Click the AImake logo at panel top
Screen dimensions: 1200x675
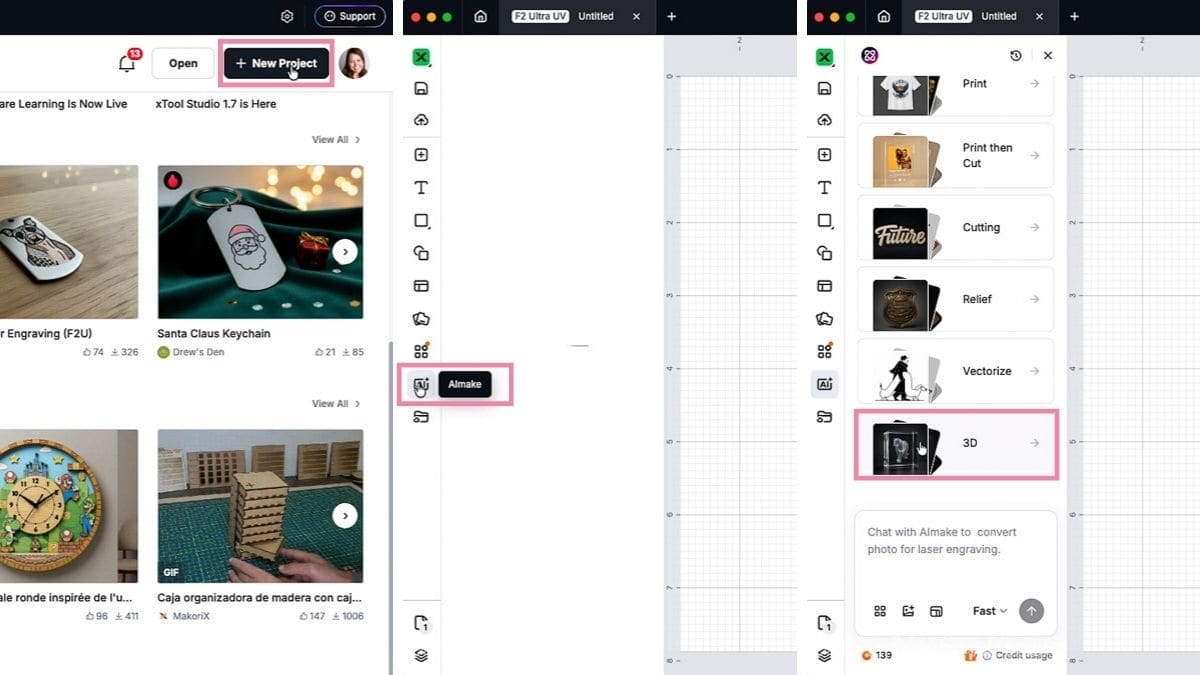[869, 56]
